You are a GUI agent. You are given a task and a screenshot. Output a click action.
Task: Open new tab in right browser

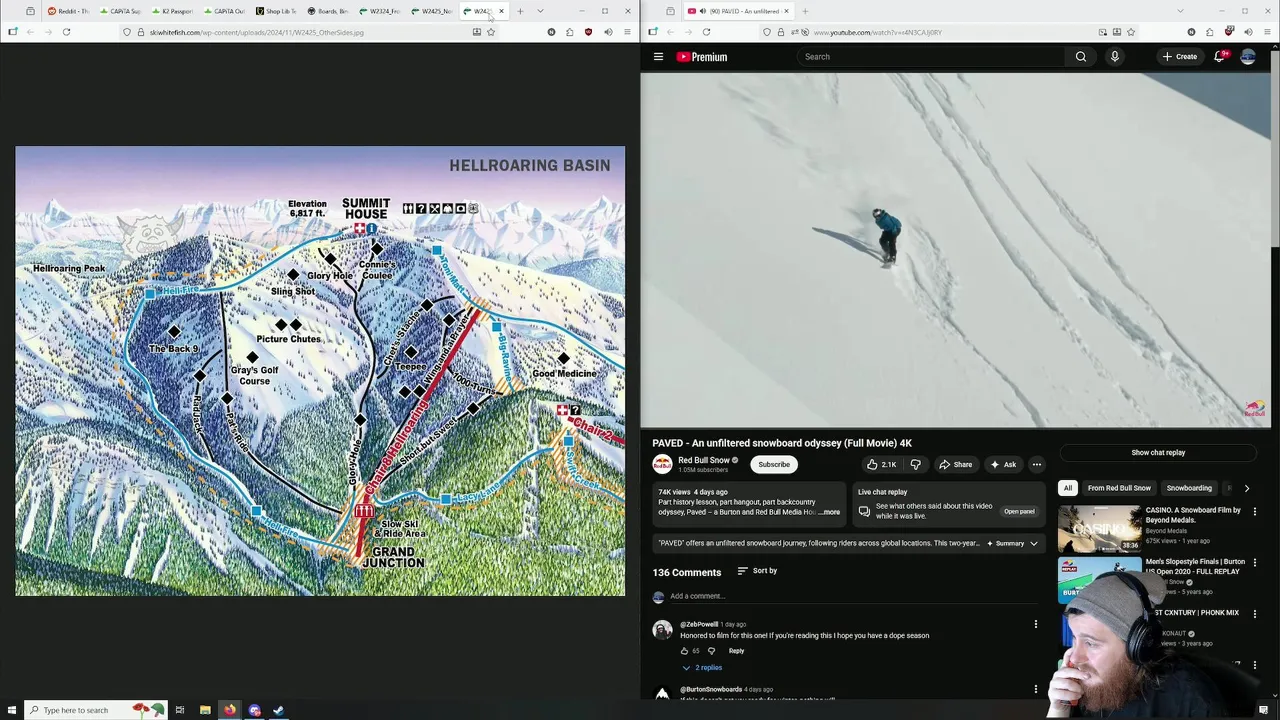point(805,11)
